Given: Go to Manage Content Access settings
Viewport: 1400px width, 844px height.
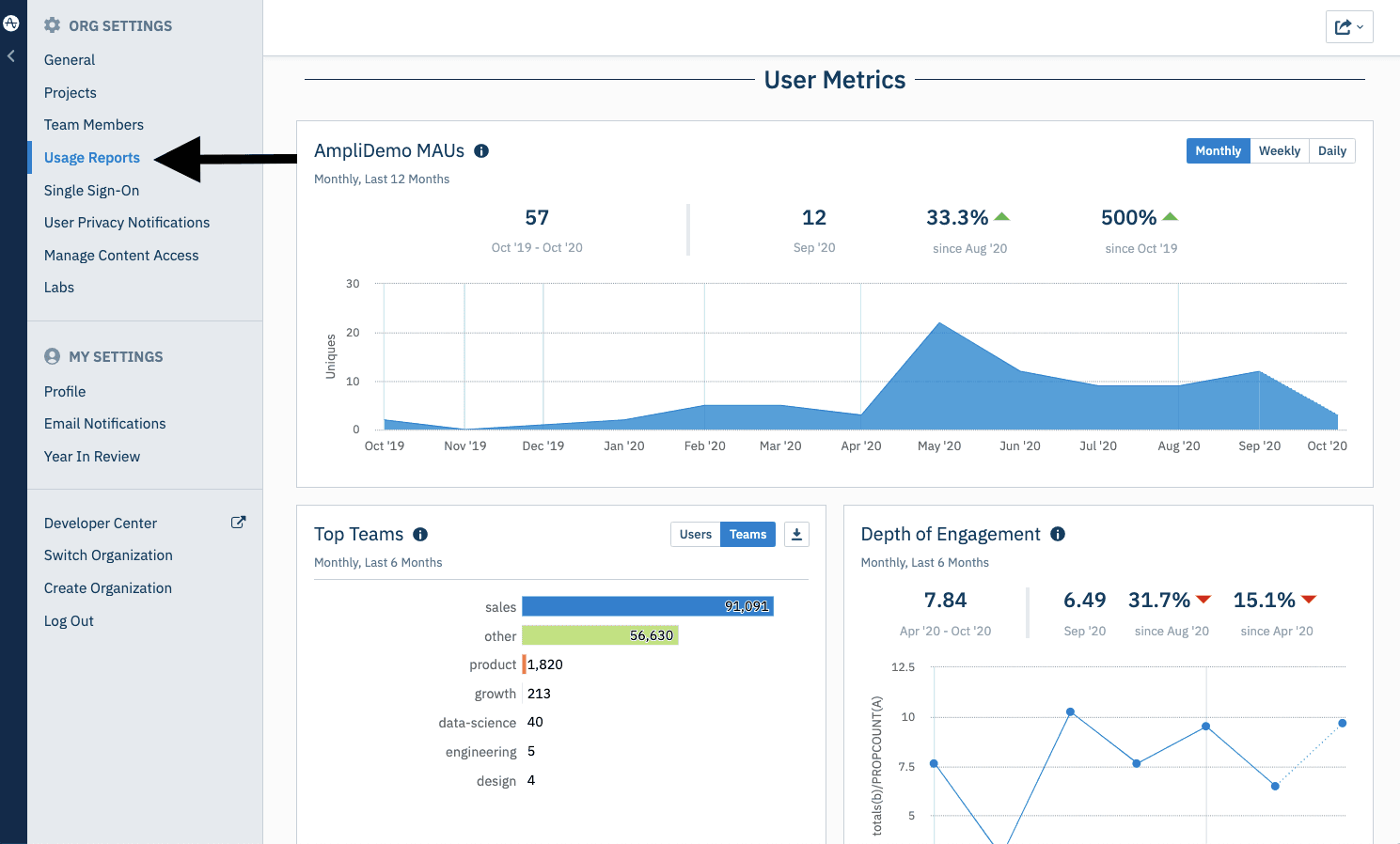Looking at the screenshot, I should tap(121, 255).
